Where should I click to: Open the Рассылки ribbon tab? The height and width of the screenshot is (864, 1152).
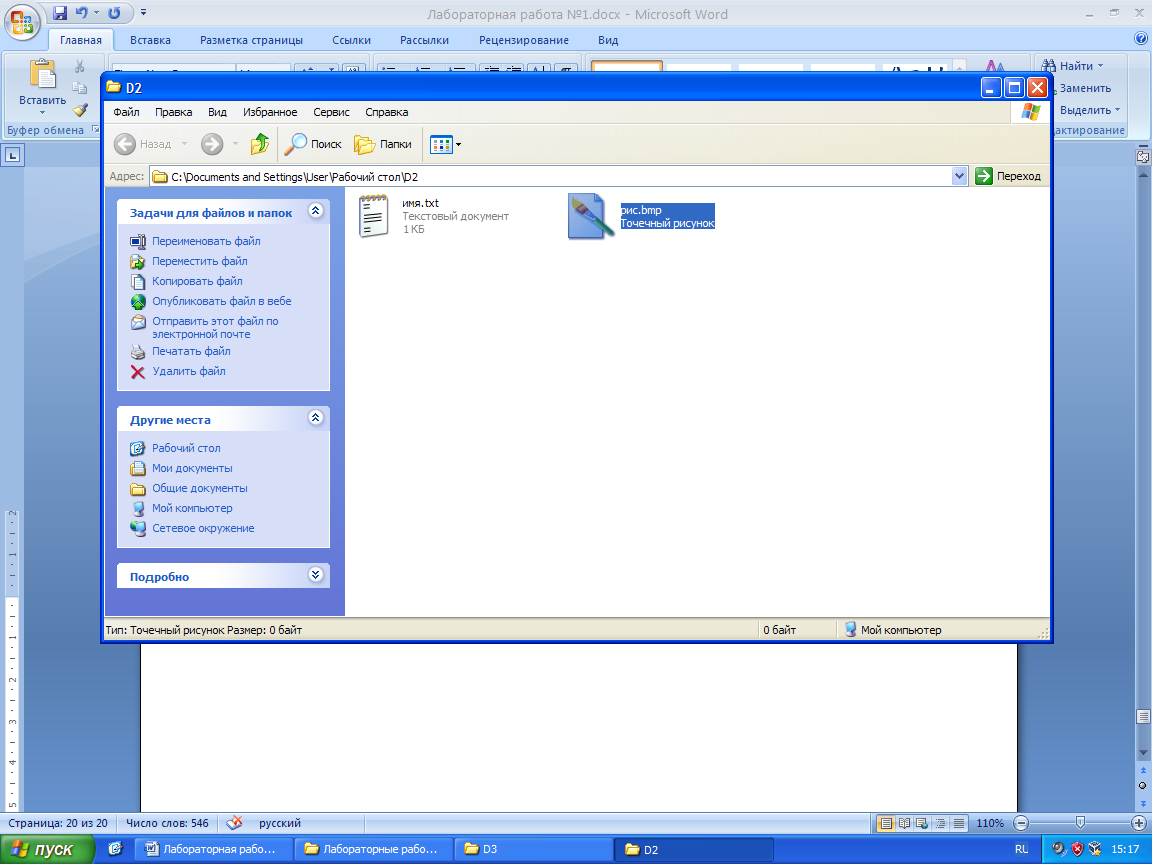[x=424, y=40]
